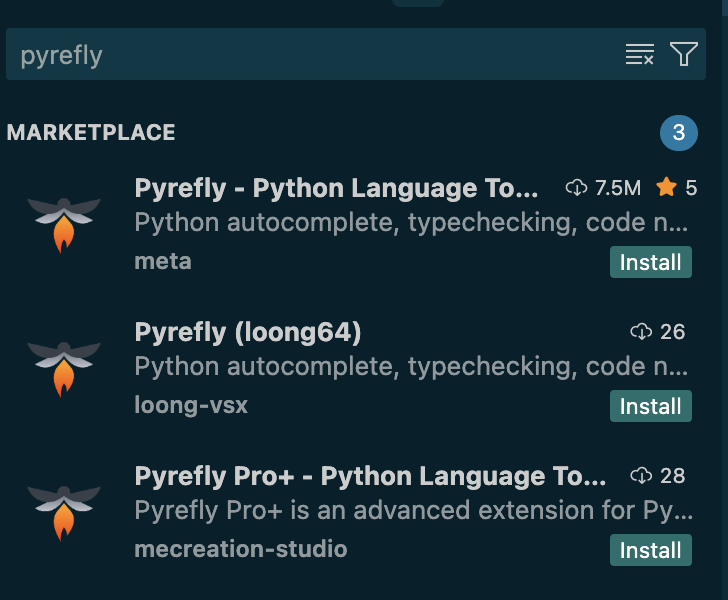The width and height of the screenshot is (728, 600).
Task: Click the download cloud icon beside 28
Action: coord(641,476)
